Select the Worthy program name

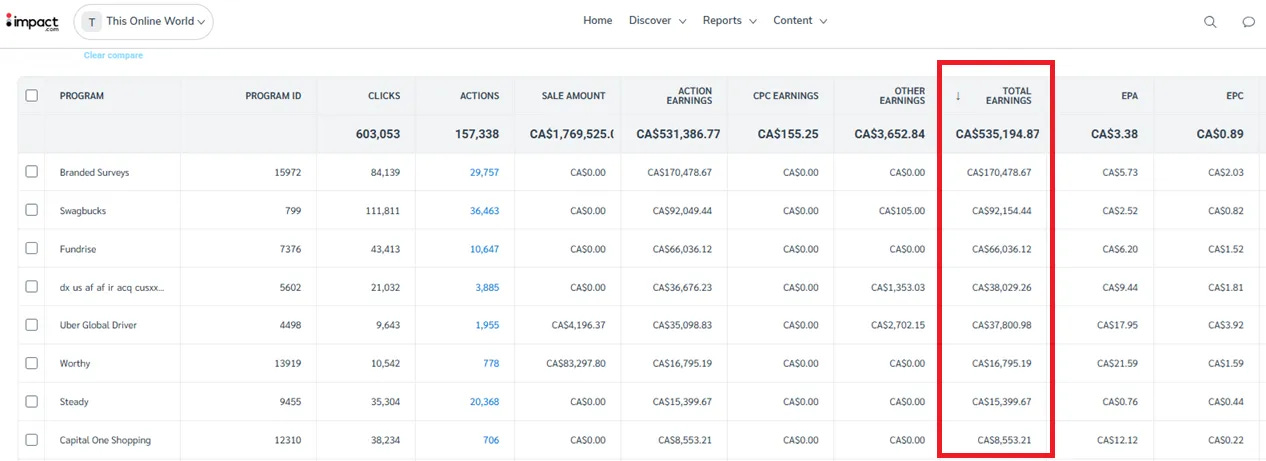click(x=74, y=364)
